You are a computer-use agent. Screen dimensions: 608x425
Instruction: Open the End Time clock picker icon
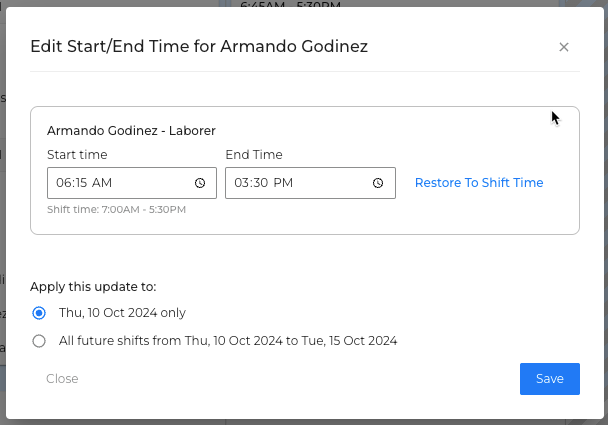(x=378, y=183)
